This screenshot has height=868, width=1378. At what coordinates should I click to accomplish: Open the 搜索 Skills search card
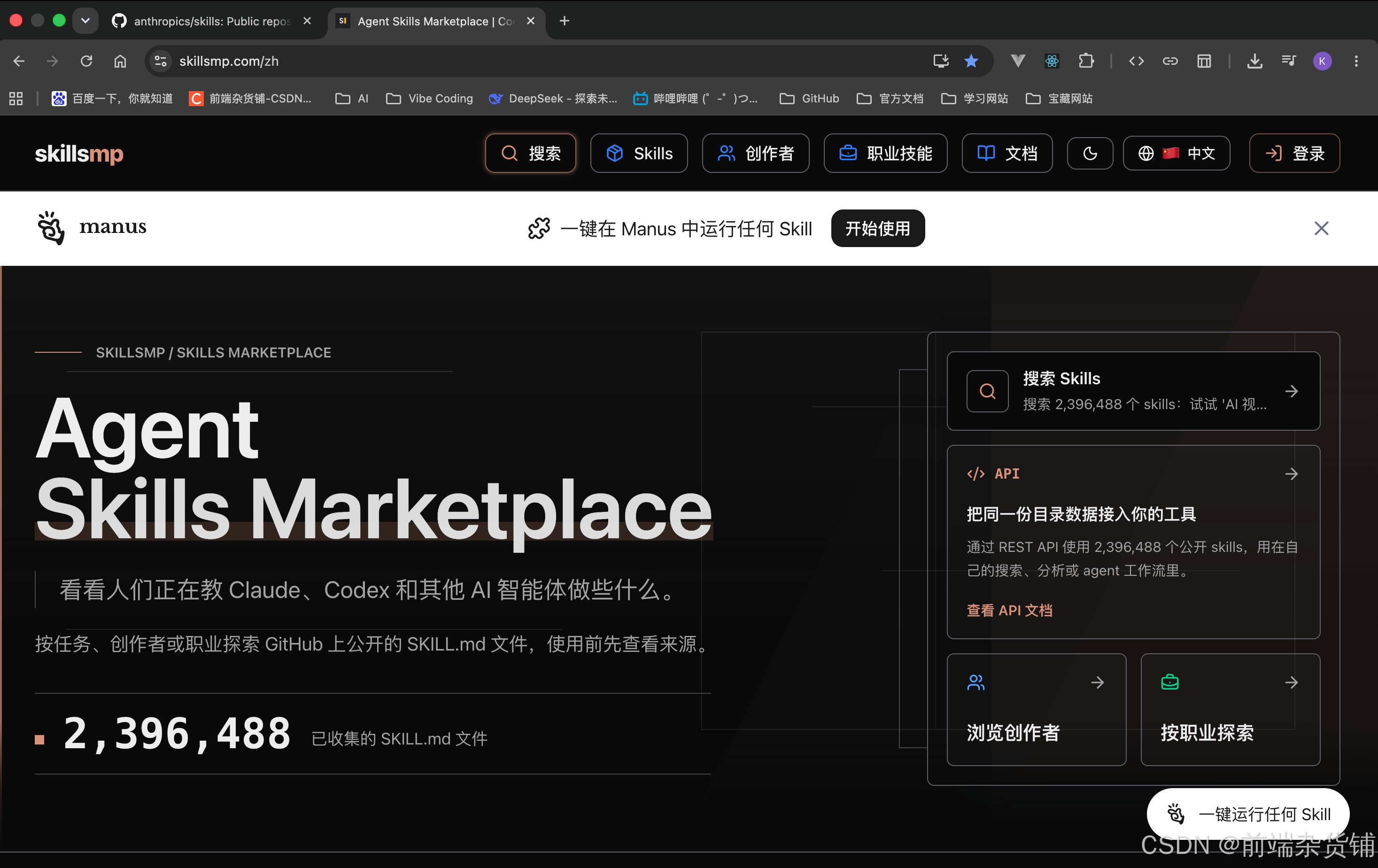click(1133, 391)
